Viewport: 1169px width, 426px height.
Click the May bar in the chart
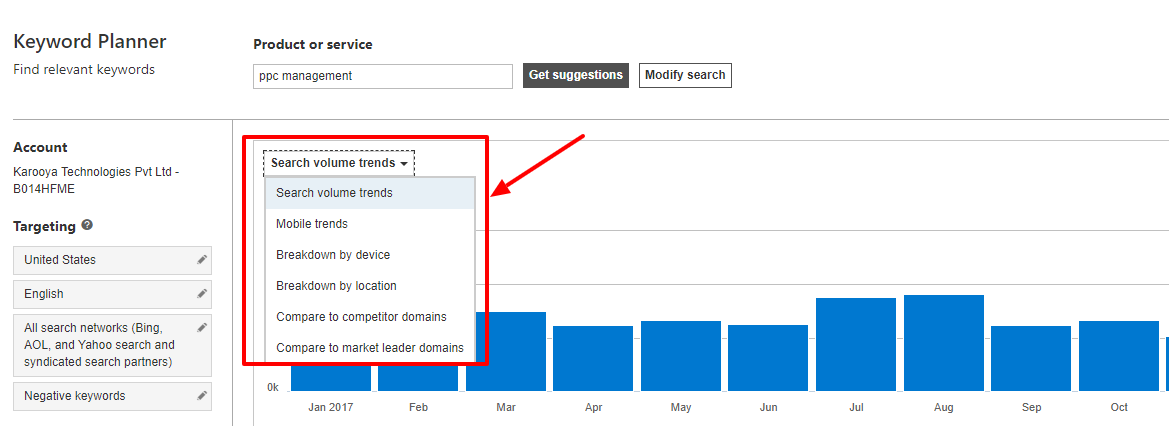pyautogui.click(x=681, y=356)
